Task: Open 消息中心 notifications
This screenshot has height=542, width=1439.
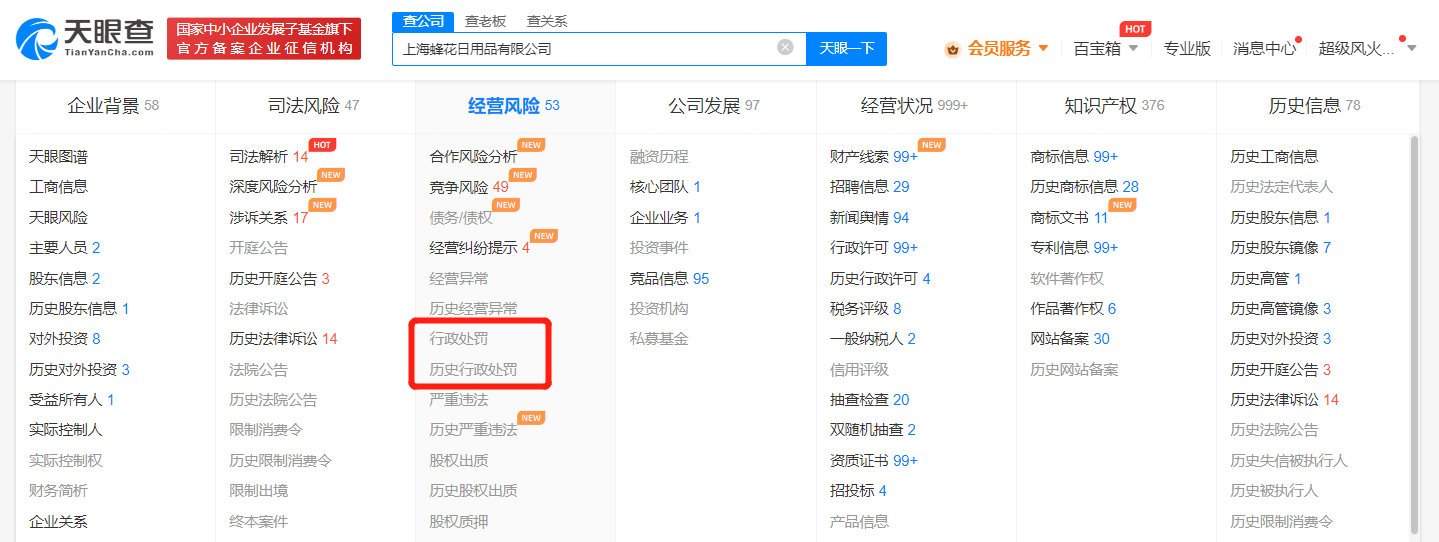Action: (x=1264, y=48)
